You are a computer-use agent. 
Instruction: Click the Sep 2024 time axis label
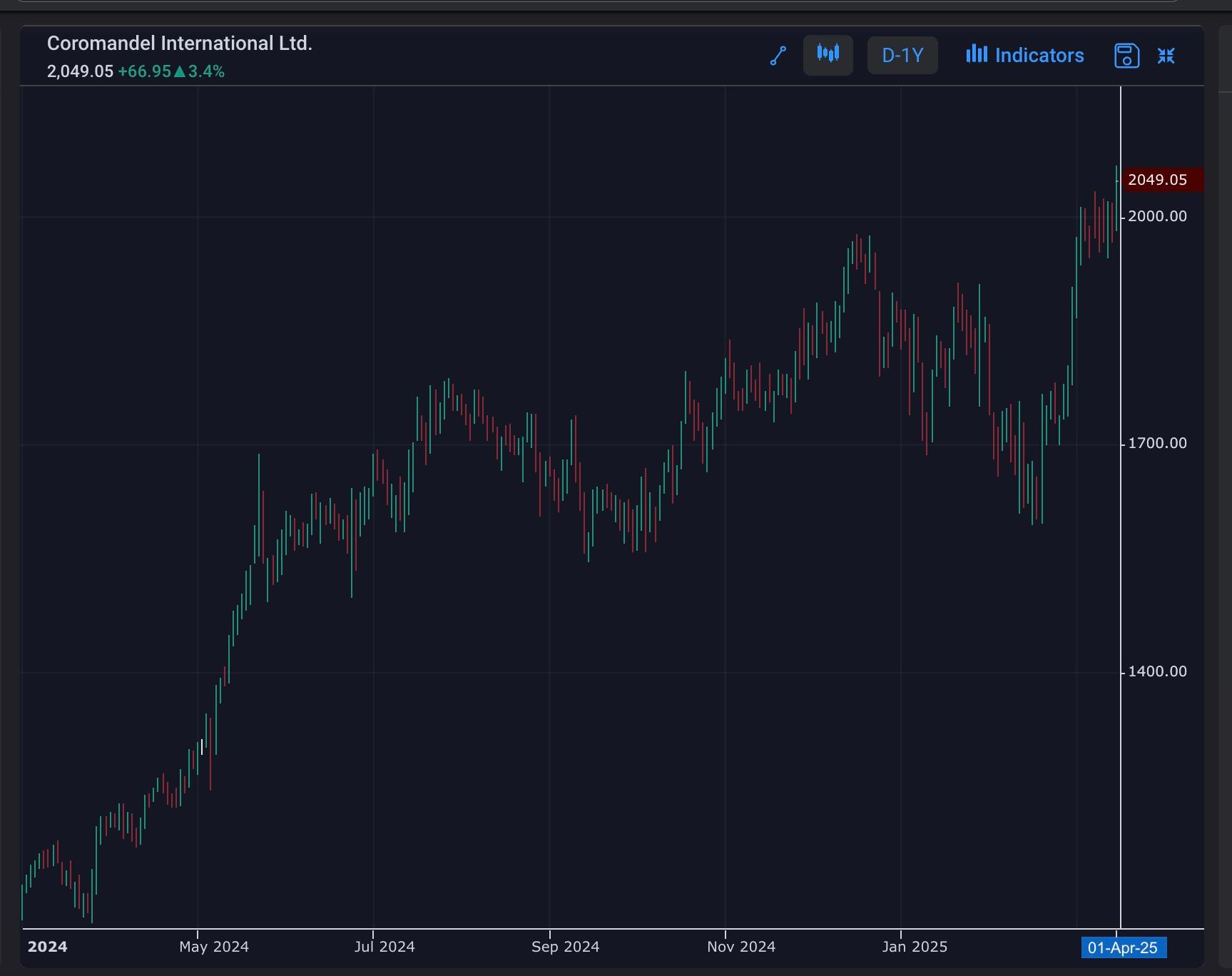coord(565,947)
